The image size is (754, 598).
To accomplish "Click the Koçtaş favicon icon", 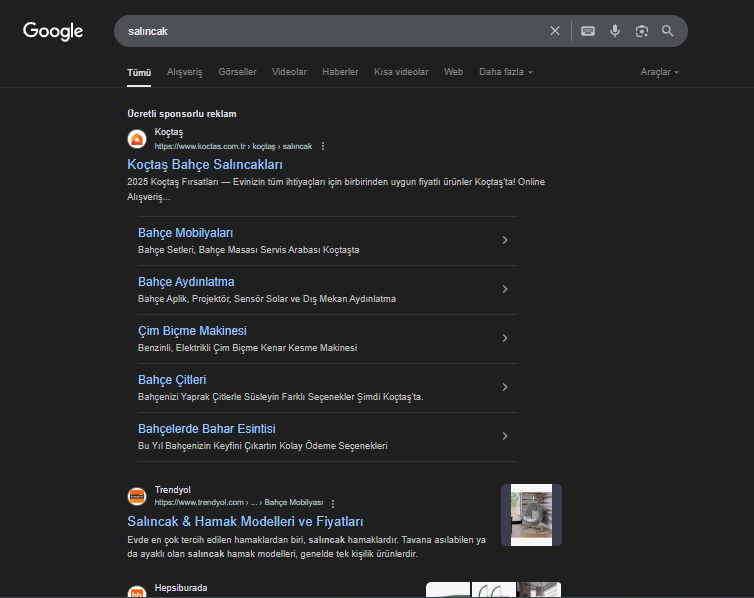I will [x=137, y=139].
